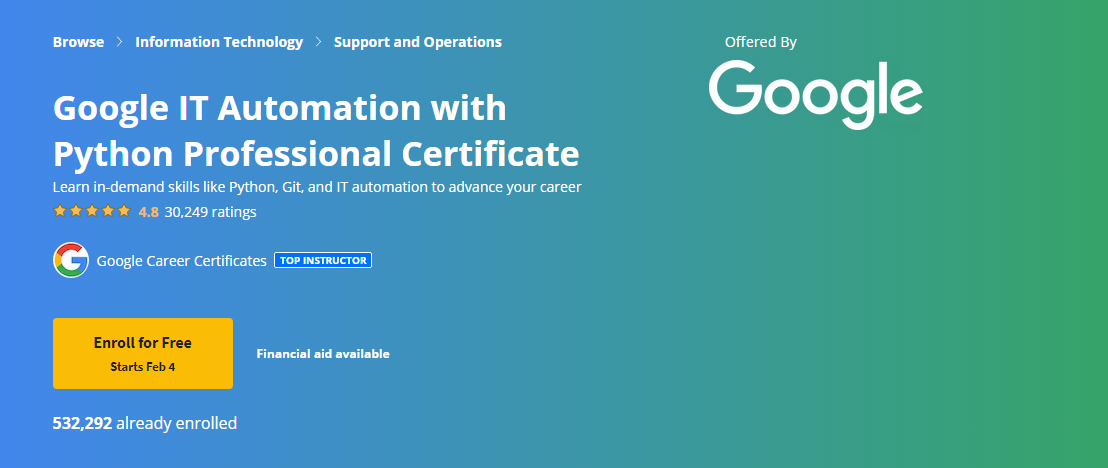
Task: Click the 4.8 rating score
Action: (148, 211)
